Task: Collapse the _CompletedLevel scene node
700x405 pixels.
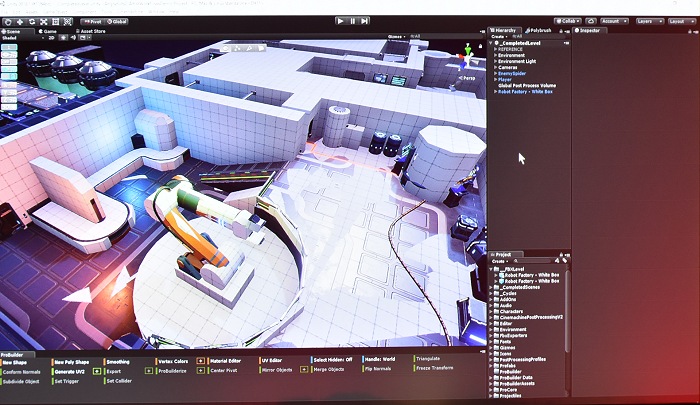Action: pos(492,43)
